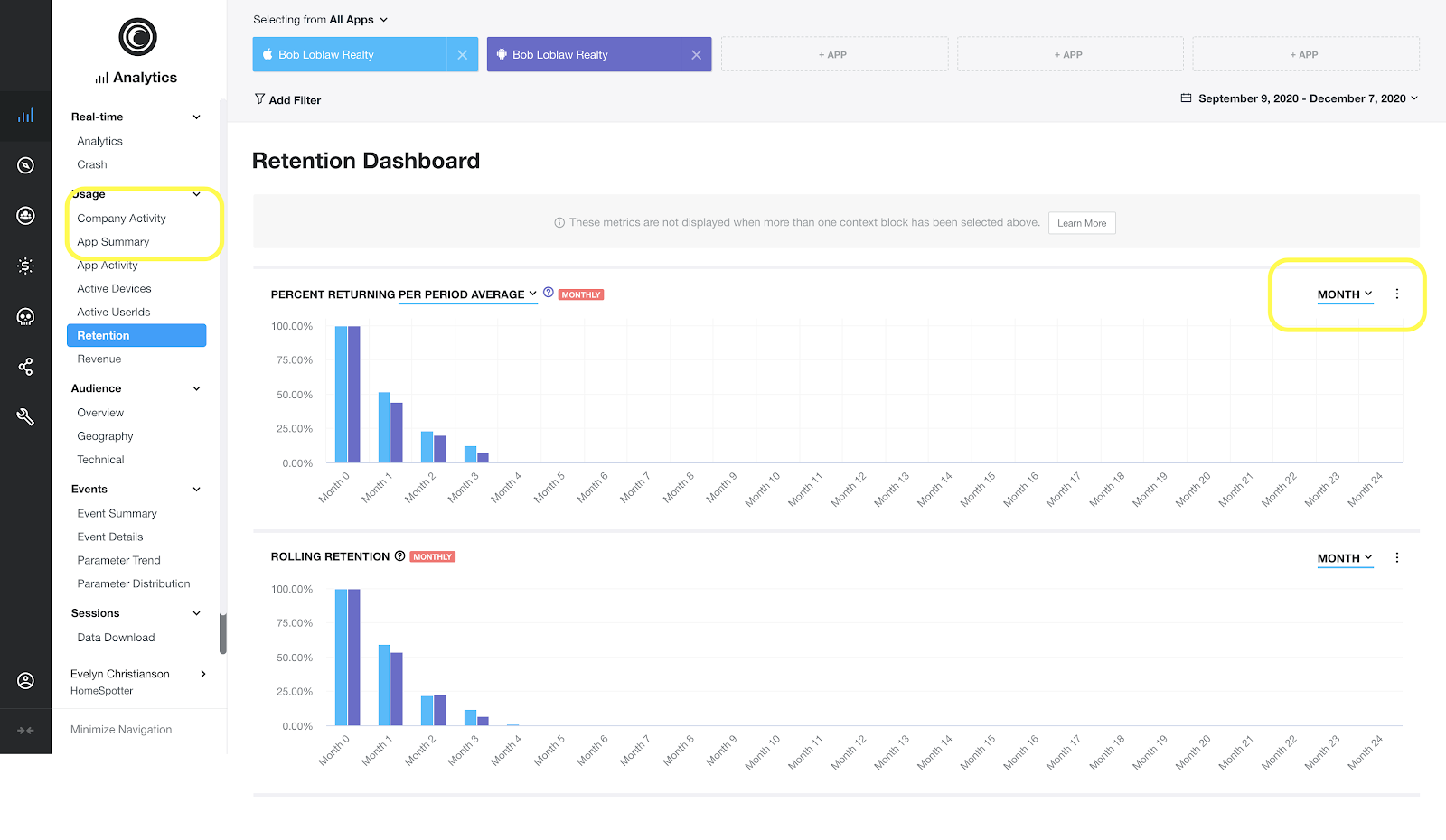This screenshot has width=1446, height=840.
Task: Open the real-time compass icon in sidebar
Action: (x=26, y=165)
